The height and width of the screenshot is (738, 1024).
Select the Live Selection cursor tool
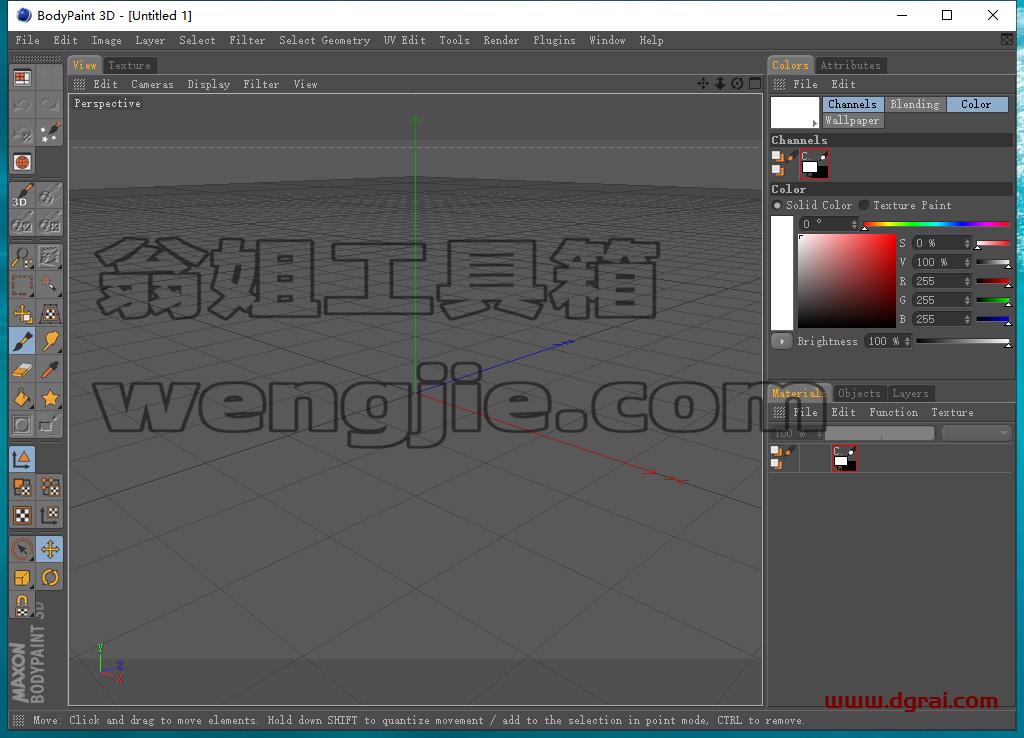pos(22,549)
